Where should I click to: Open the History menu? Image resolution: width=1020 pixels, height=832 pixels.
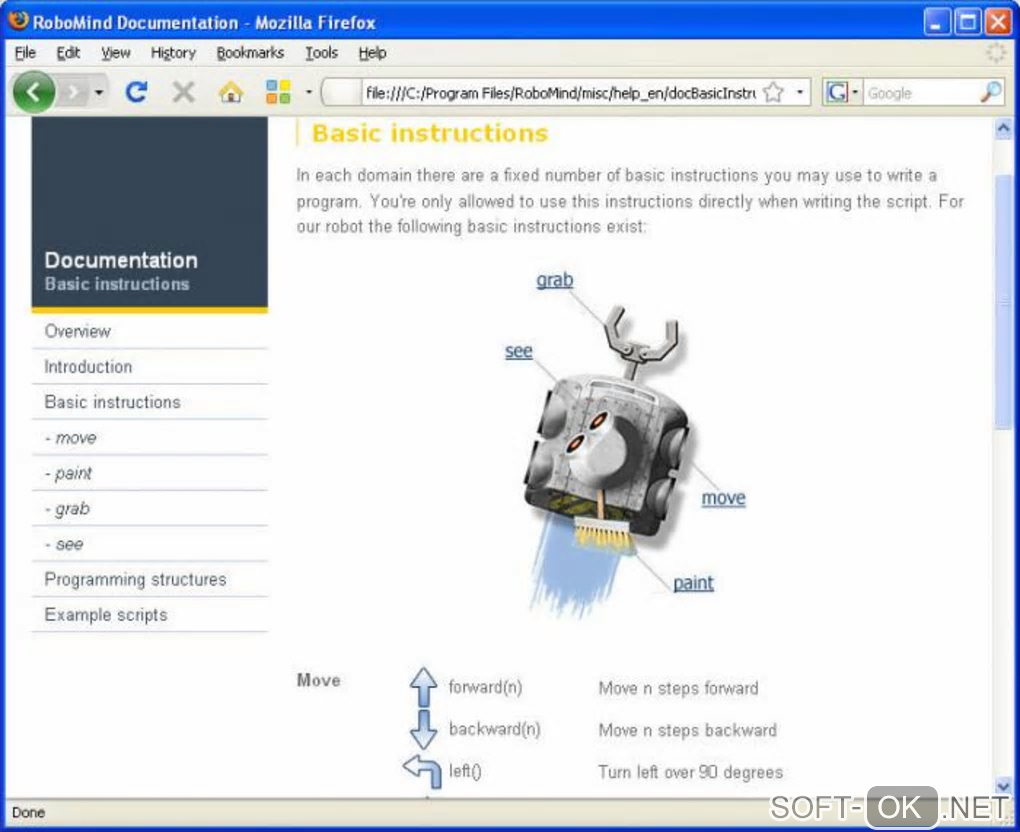[x=173, y=53]
